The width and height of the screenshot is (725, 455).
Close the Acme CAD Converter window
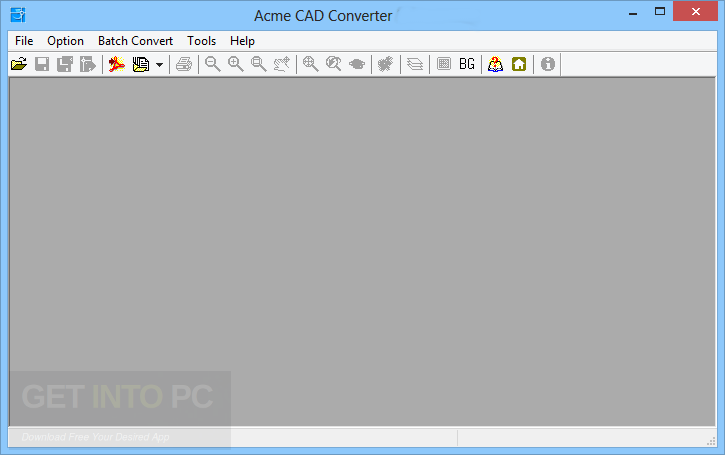(695, 12)
